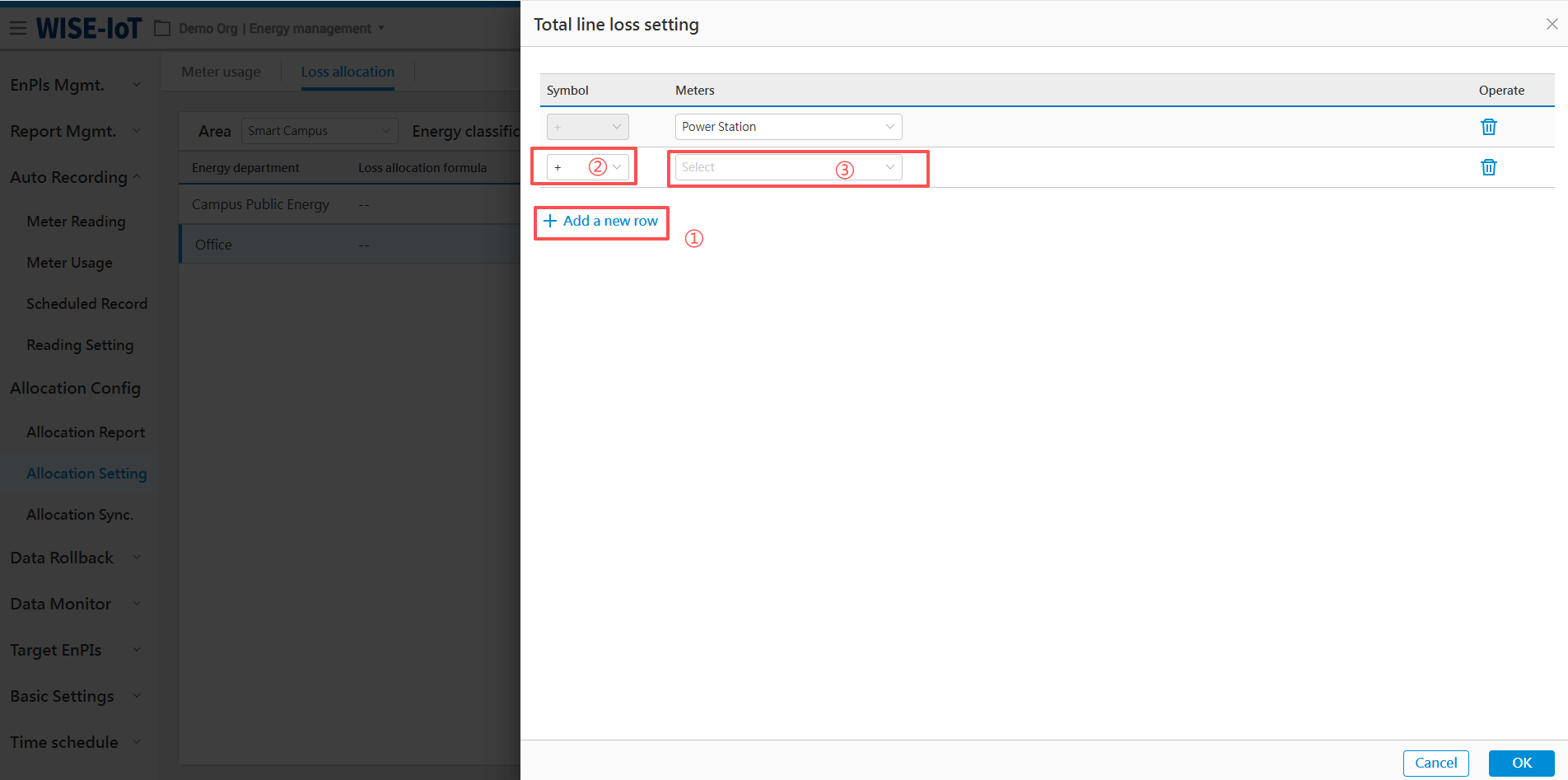Viewport: 1568px width, 780px height.
Task: Select the Loss allocation tab
Action: (x=348, y=72)
